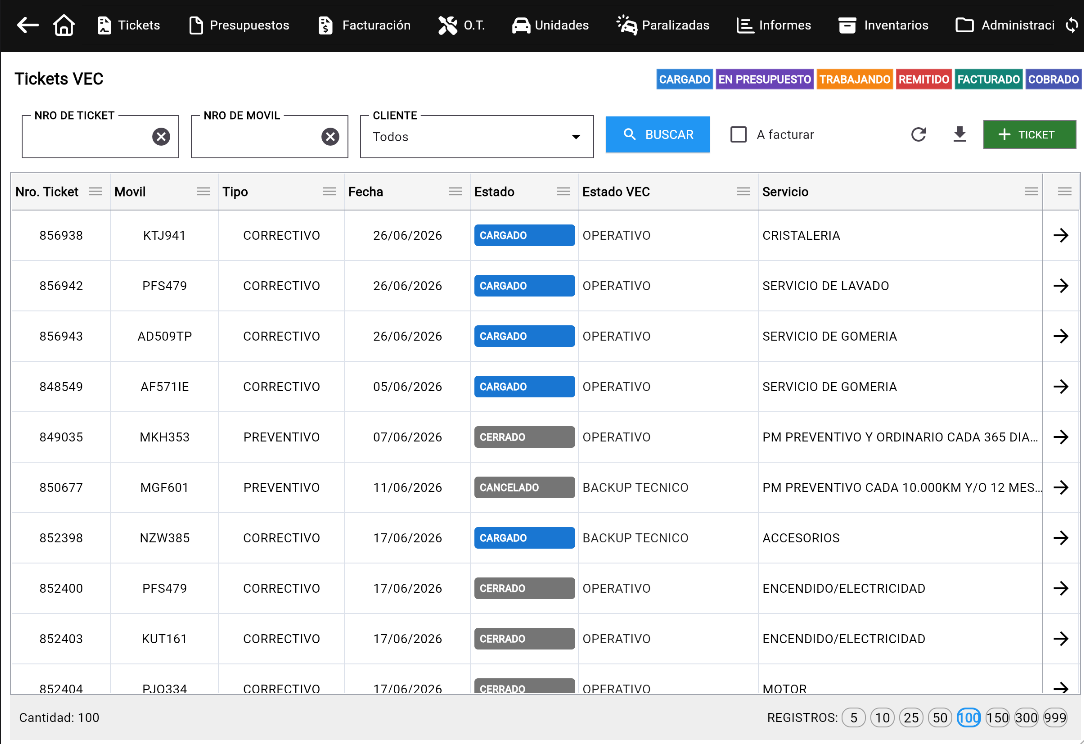Open the Unidades menu
The image size is (1084, 744).
coord(550,26)
